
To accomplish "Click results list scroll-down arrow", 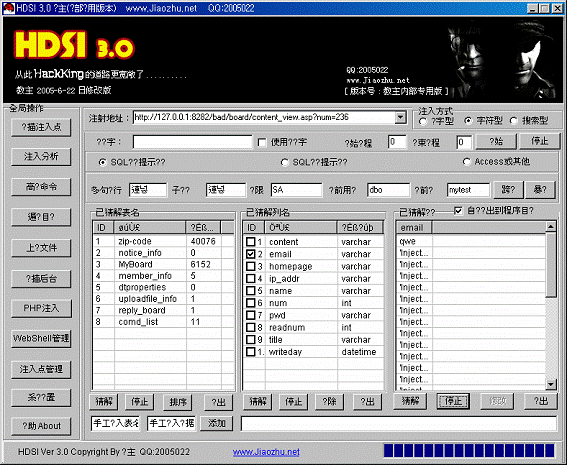I will 550,384.
